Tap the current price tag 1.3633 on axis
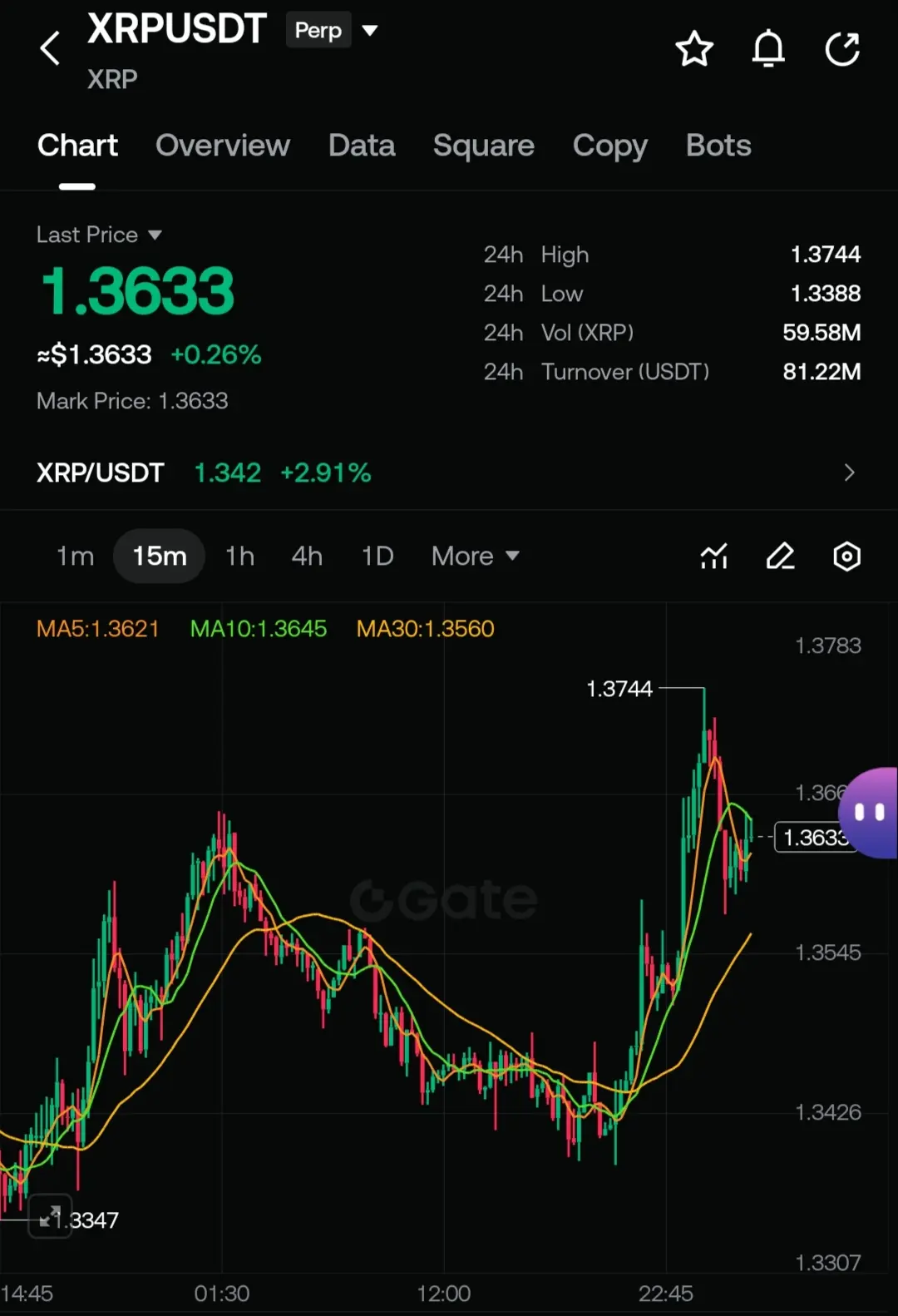This screenshot has height=1316, width=898. [x=815, y=837]
